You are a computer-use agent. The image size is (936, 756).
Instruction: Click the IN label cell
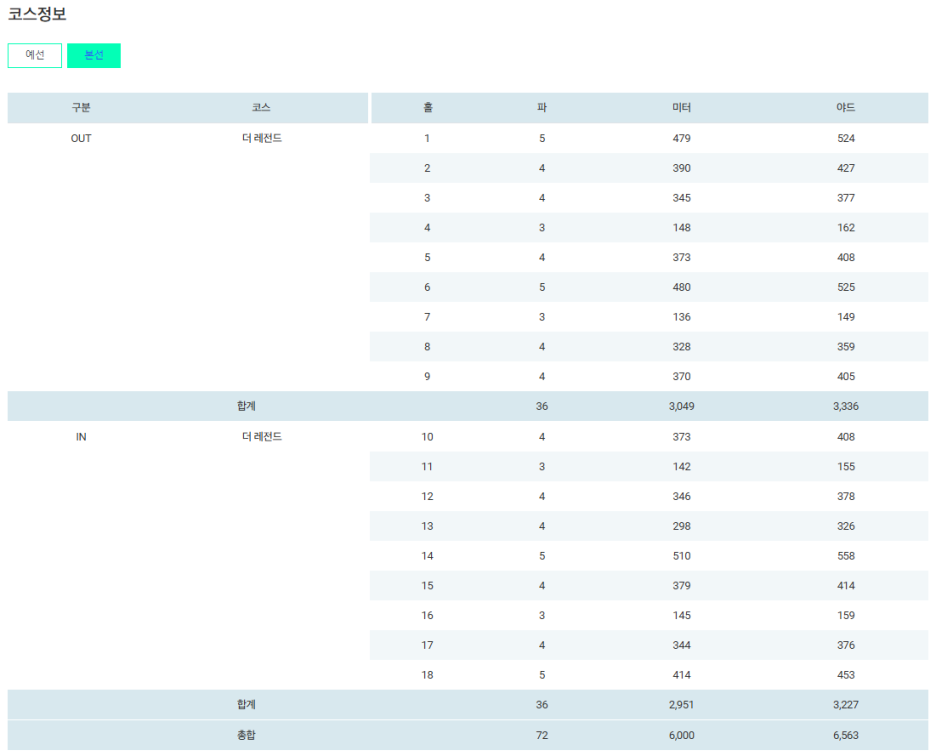81,437
